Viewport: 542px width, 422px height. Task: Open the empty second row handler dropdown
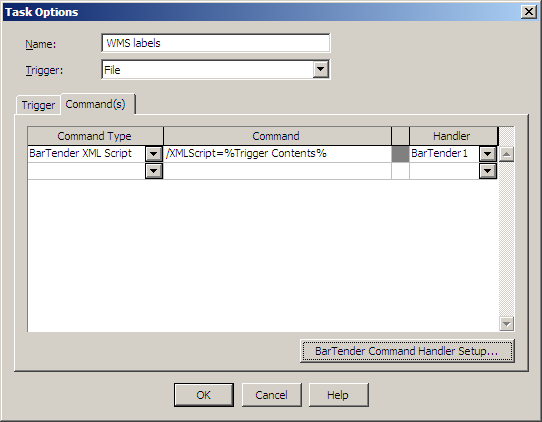point(488,171)
